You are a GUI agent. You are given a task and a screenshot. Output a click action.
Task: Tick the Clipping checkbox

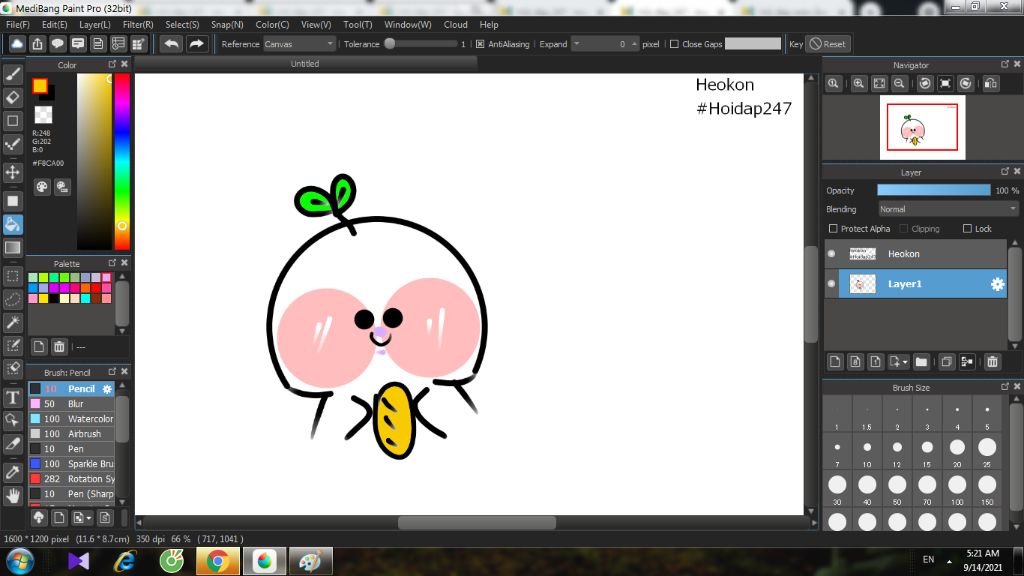click(904, 229)
